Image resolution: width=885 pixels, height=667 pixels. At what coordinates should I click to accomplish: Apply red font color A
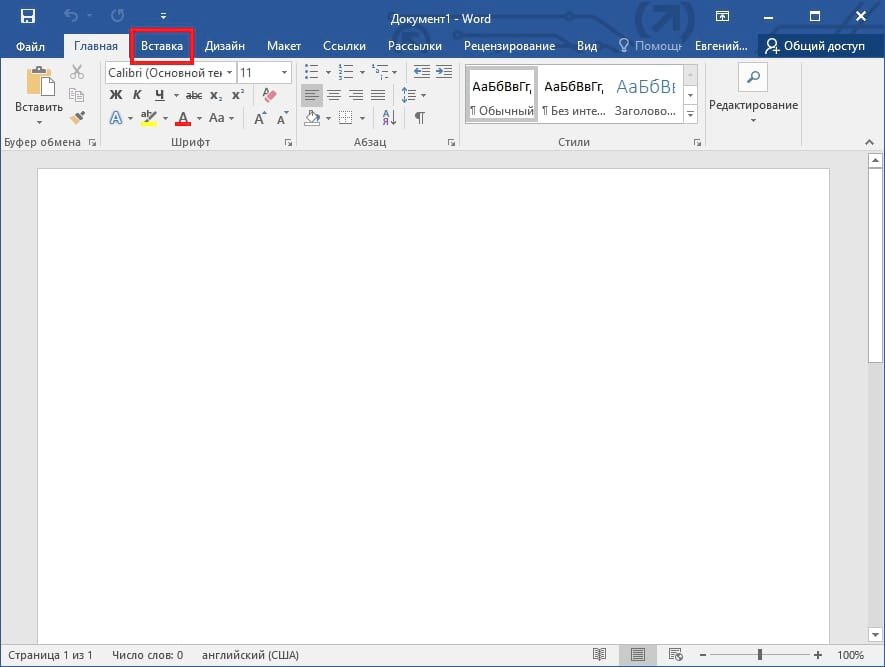(x=183, y=119)
